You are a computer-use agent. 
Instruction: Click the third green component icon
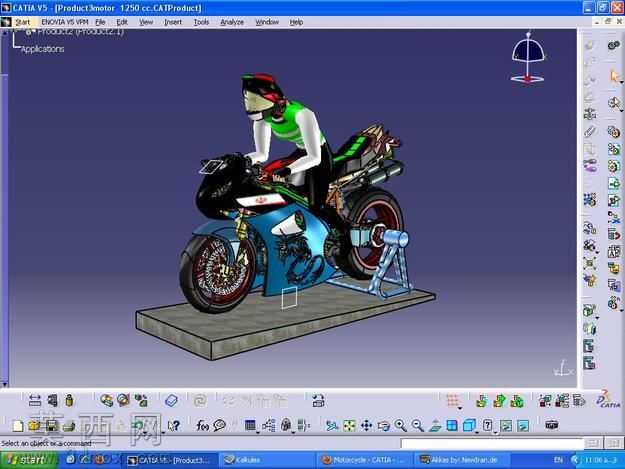(x=517, y=400)
